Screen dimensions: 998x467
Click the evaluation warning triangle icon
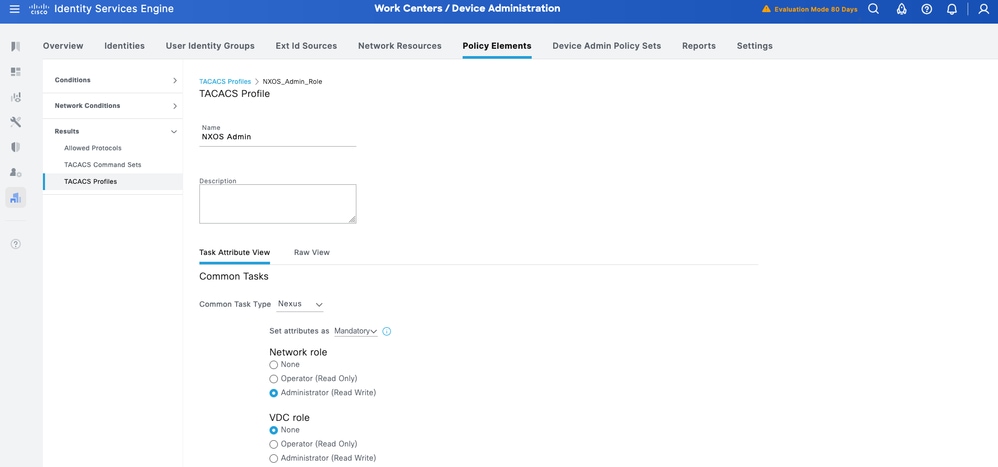pyautogui.click(x=766, y=9)
